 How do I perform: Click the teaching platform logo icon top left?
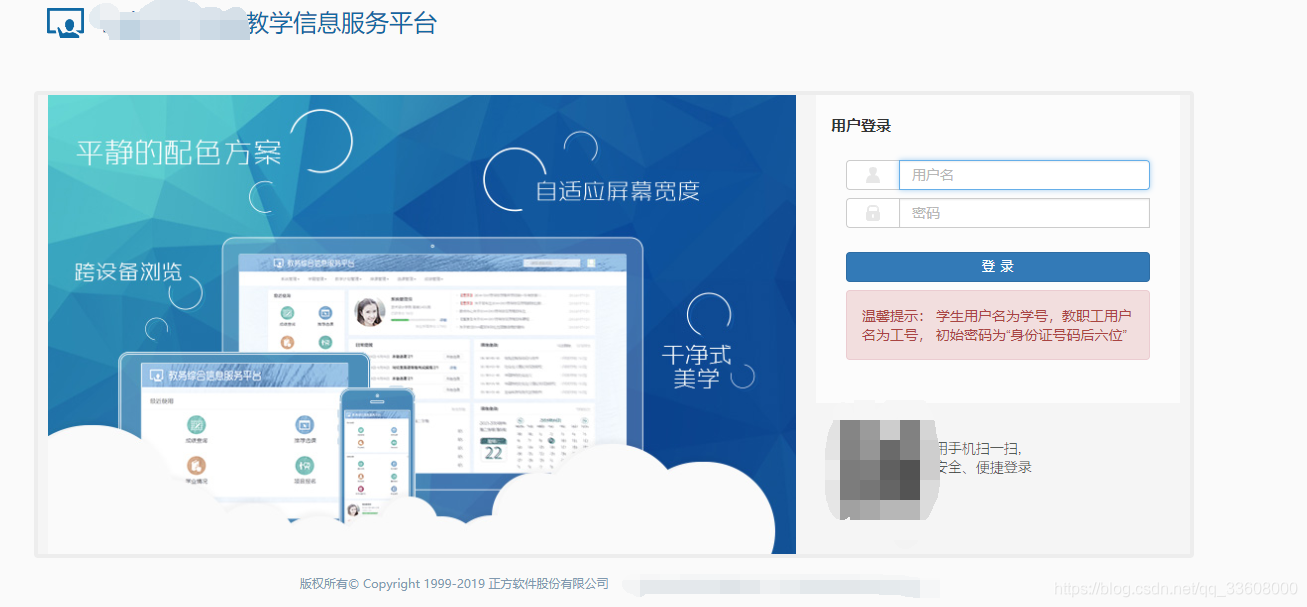(x=64, y=21)
